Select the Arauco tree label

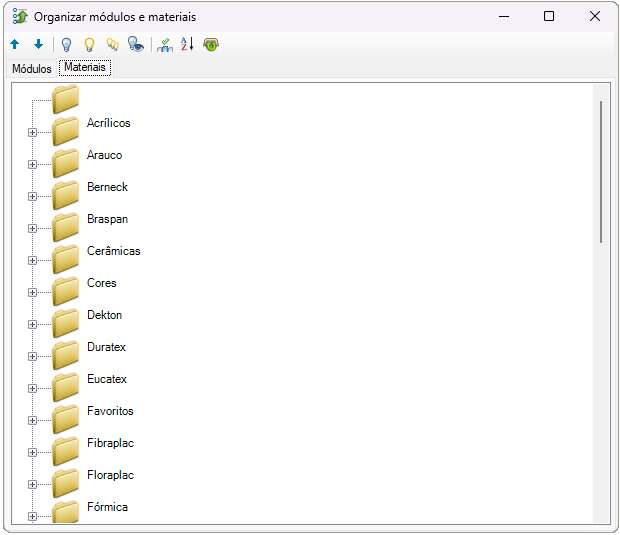click(x=104, y=155)
